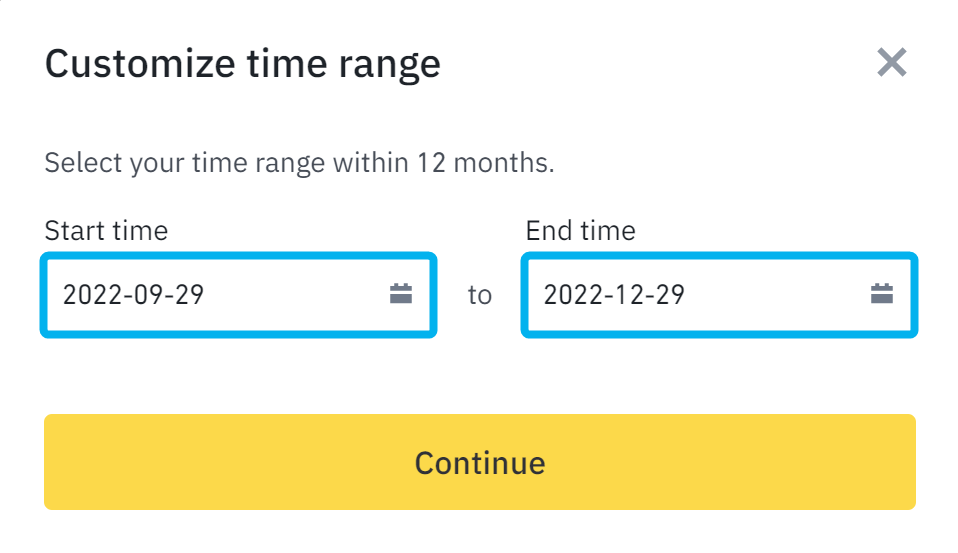Confirm range with yellow Continue button
958x553 pixels.
pos(480,462)
